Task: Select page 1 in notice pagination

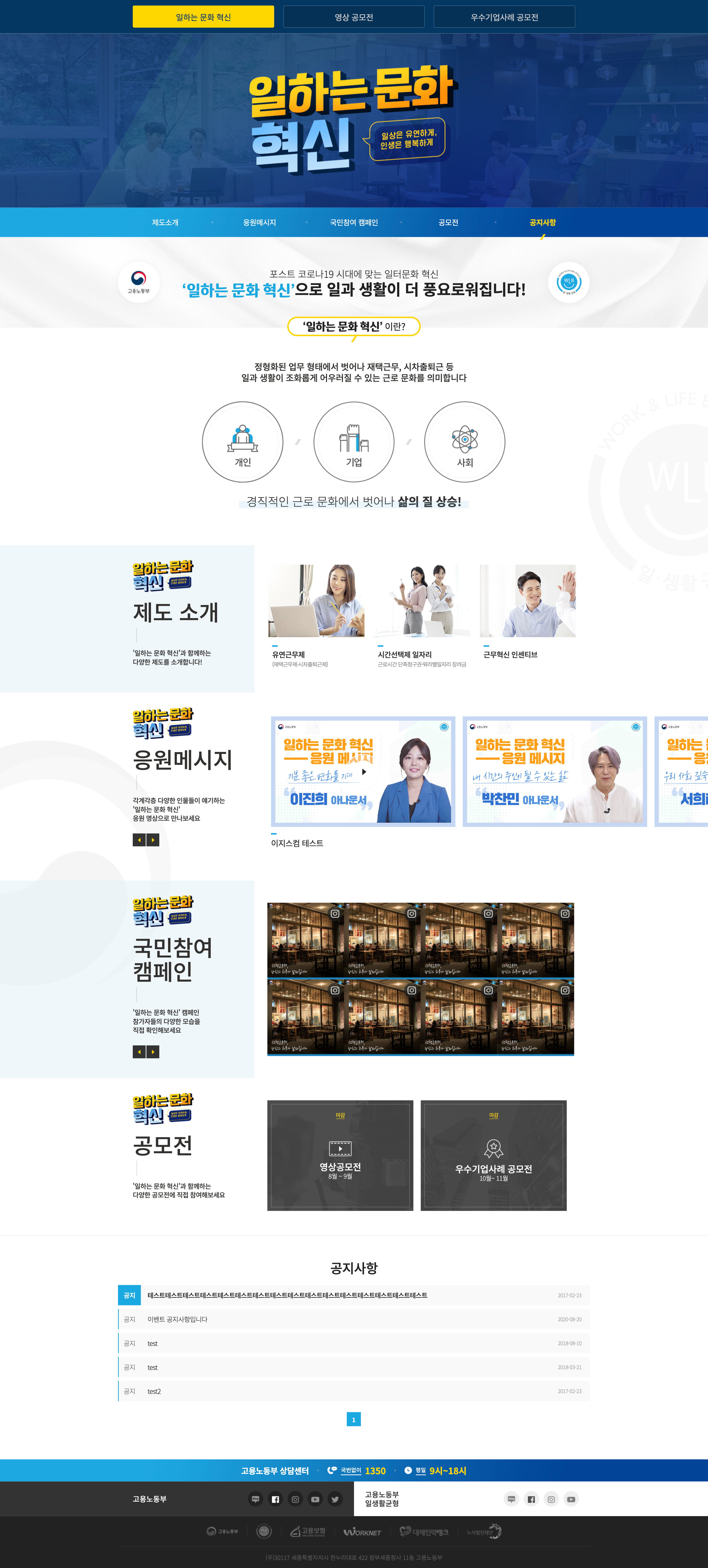Action: [x=354, y=1419]
